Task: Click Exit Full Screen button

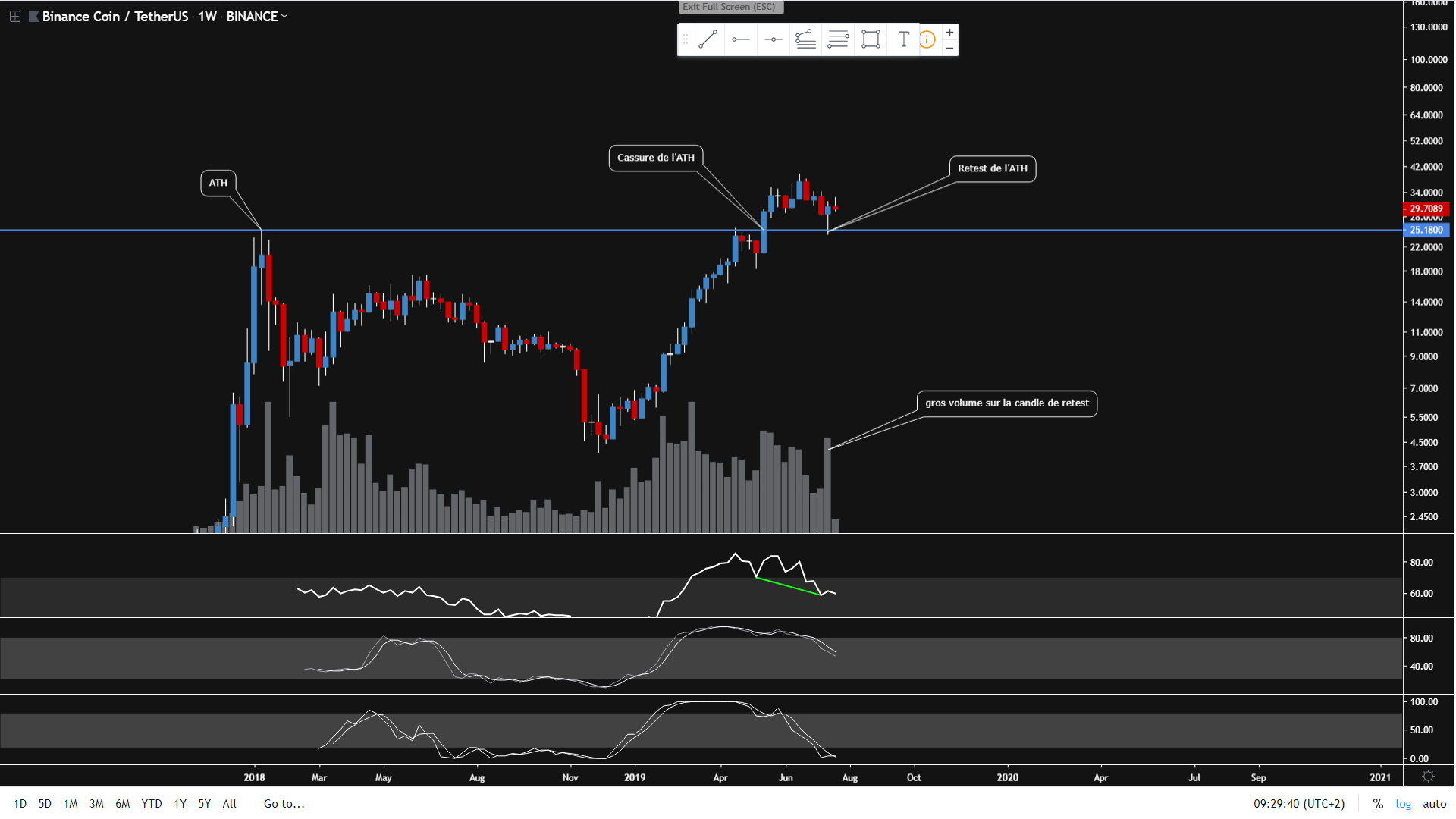Action: [x=729, y=7]
